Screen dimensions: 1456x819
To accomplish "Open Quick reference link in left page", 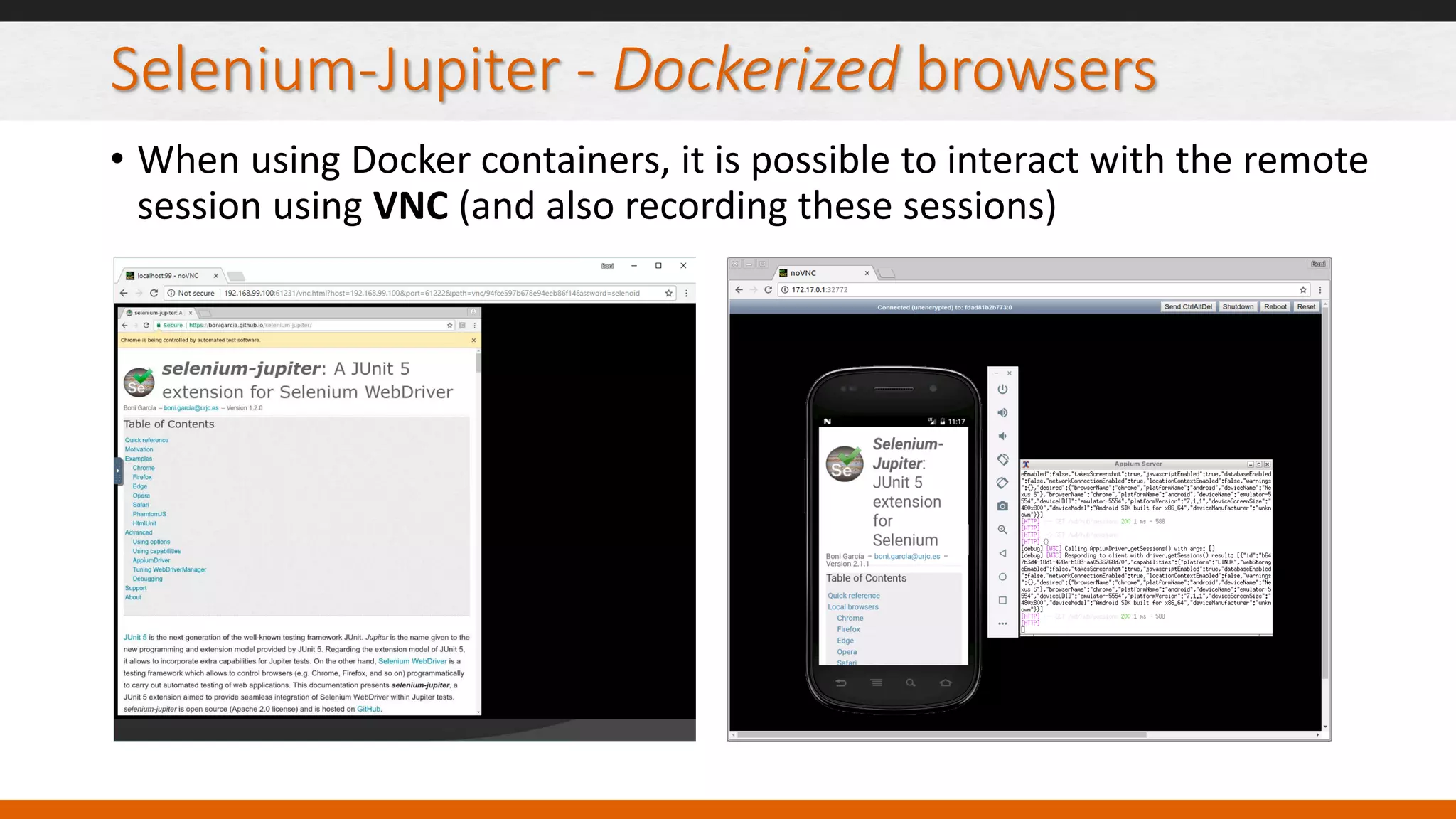I will click(146, 440).
